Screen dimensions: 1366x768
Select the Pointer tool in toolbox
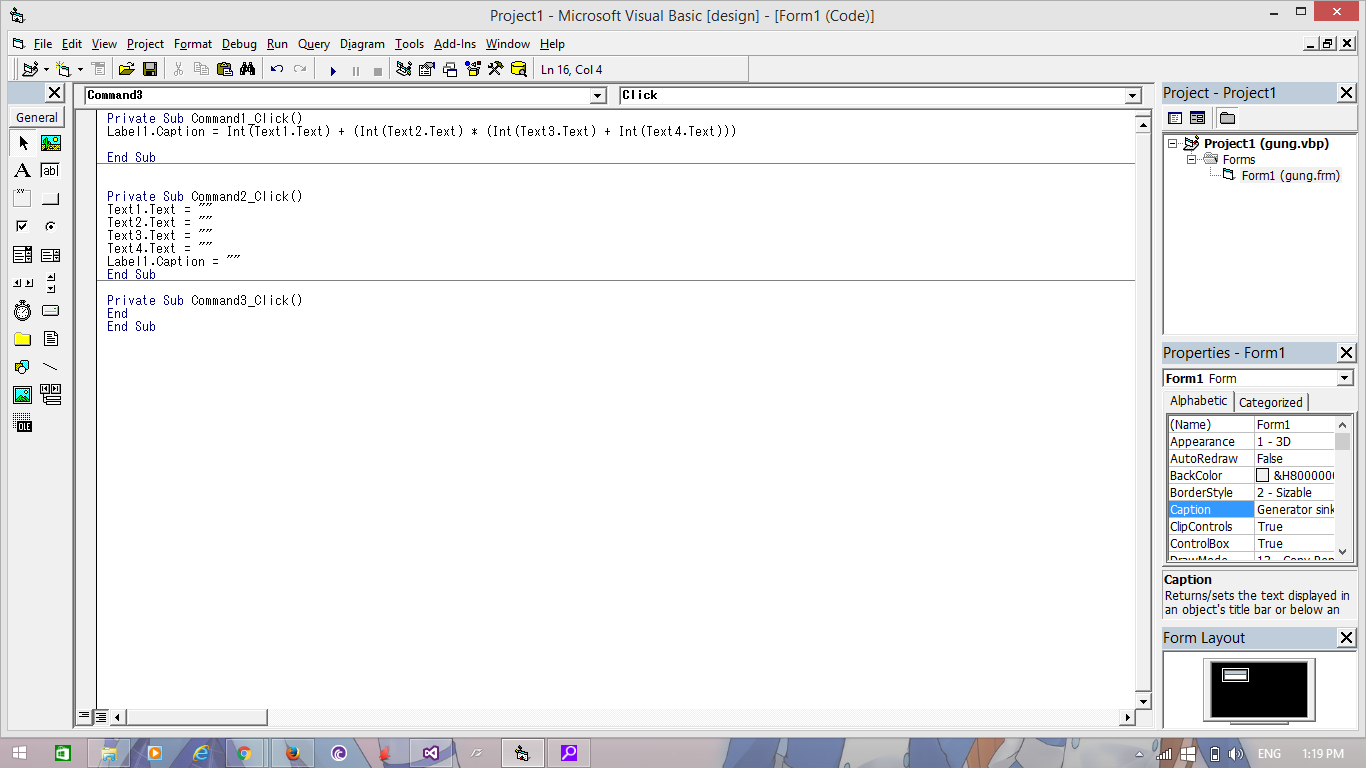tap(23, 143)
